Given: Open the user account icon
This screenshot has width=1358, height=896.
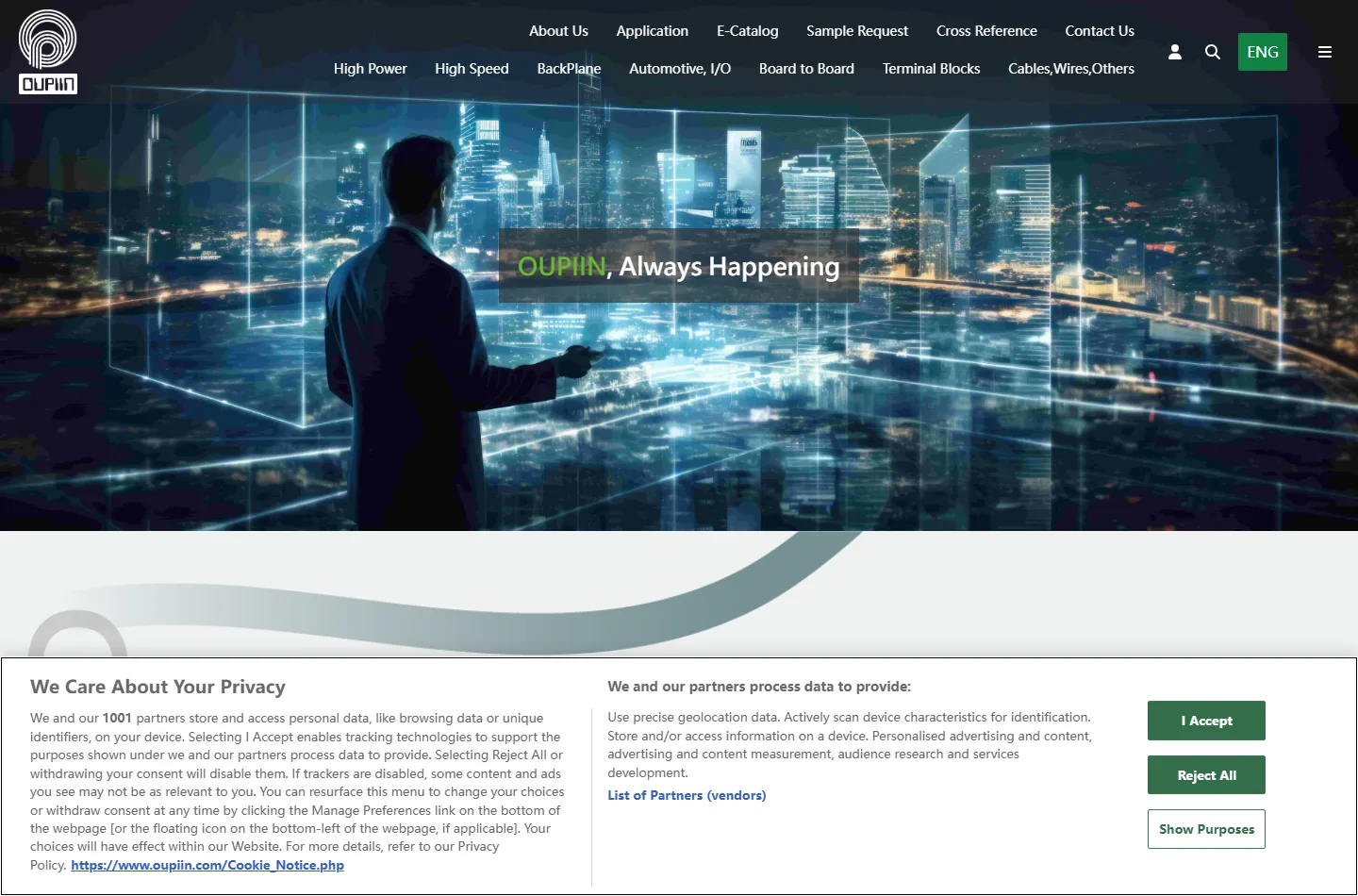Looking at the screenshot, I should (1175, 52).
